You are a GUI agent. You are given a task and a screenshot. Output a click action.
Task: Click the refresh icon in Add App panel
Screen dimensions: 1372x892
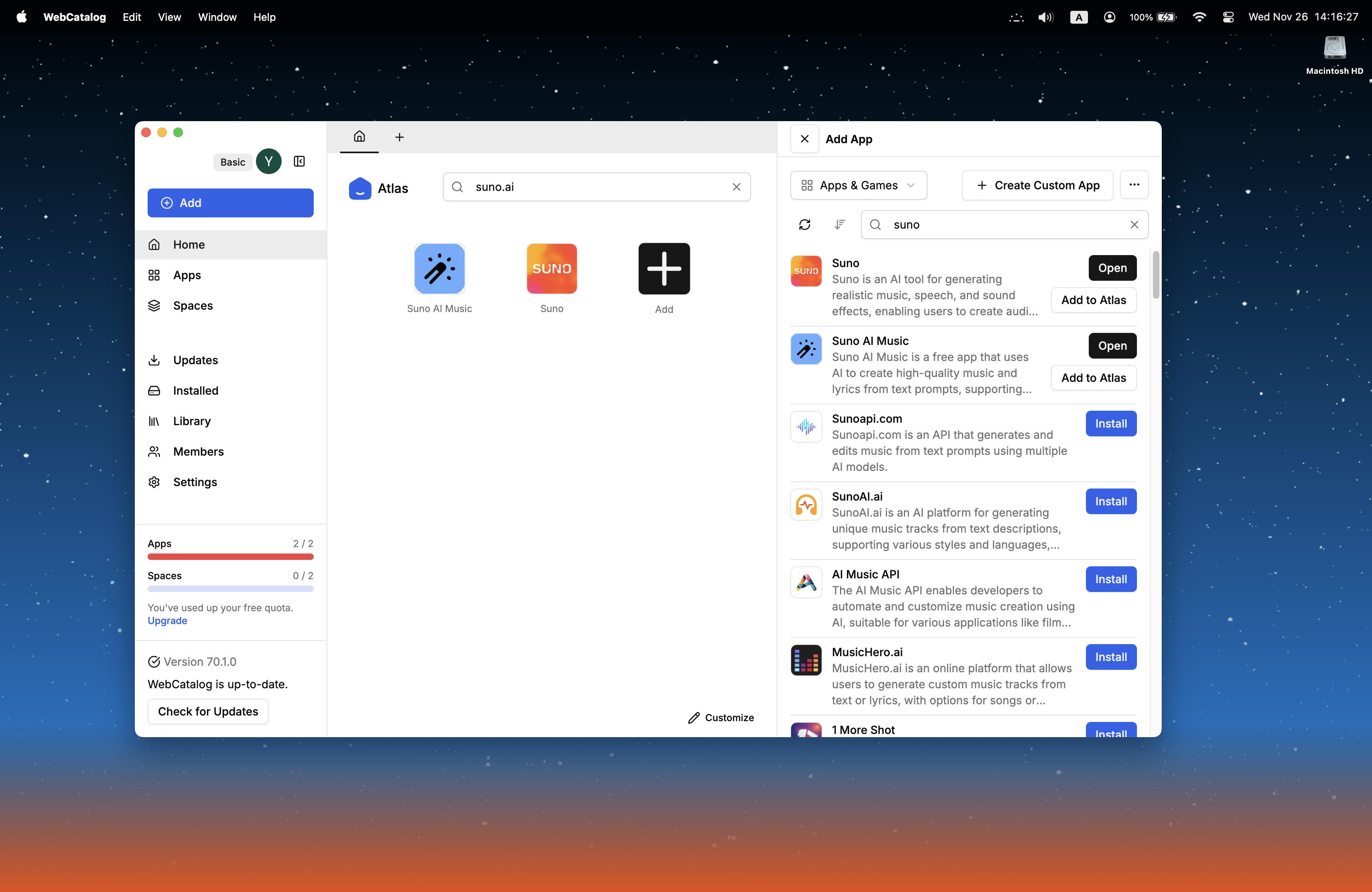pos(805,225)
